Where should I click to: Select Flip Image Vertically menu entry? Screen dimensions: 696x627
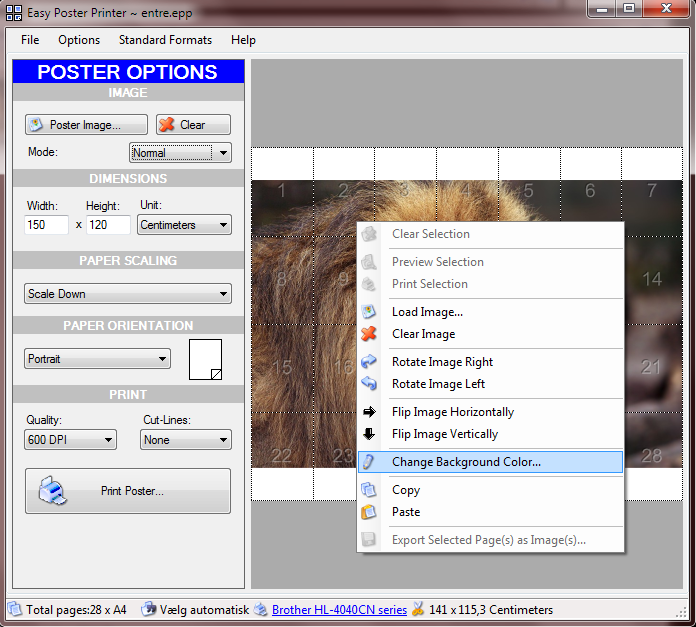(x=490, y=434)
